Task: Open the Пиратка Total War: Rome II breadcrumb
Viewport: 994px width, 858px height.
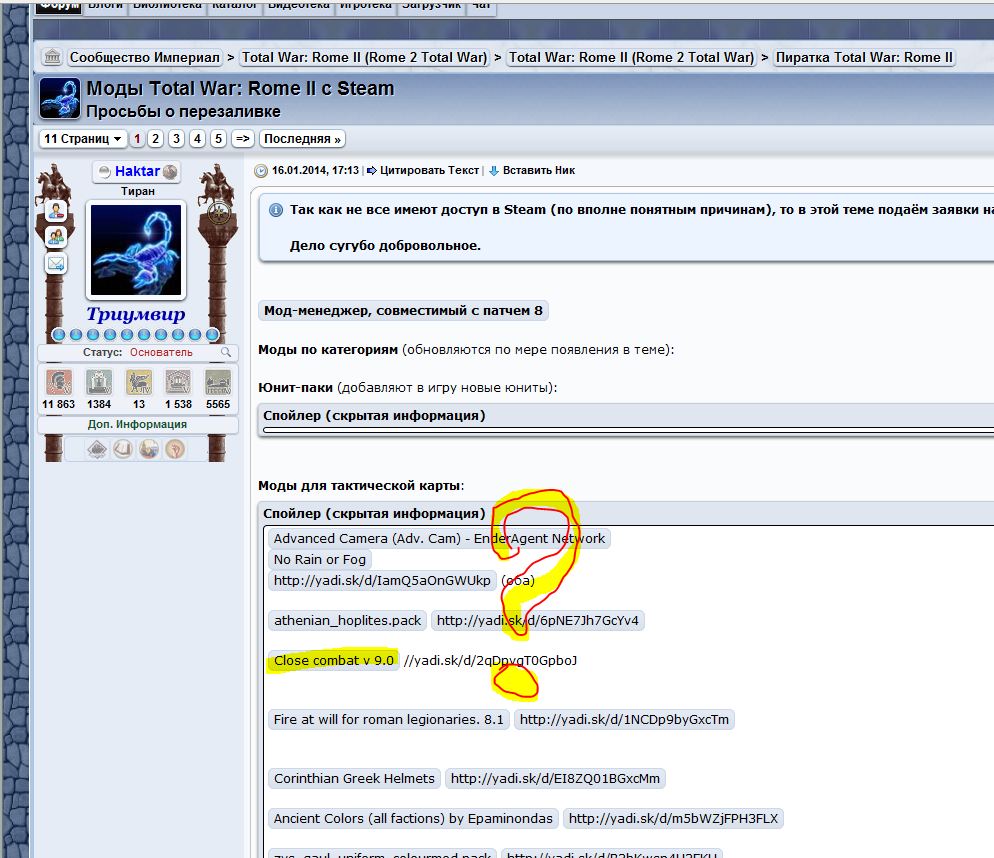Action: point(864,57)
